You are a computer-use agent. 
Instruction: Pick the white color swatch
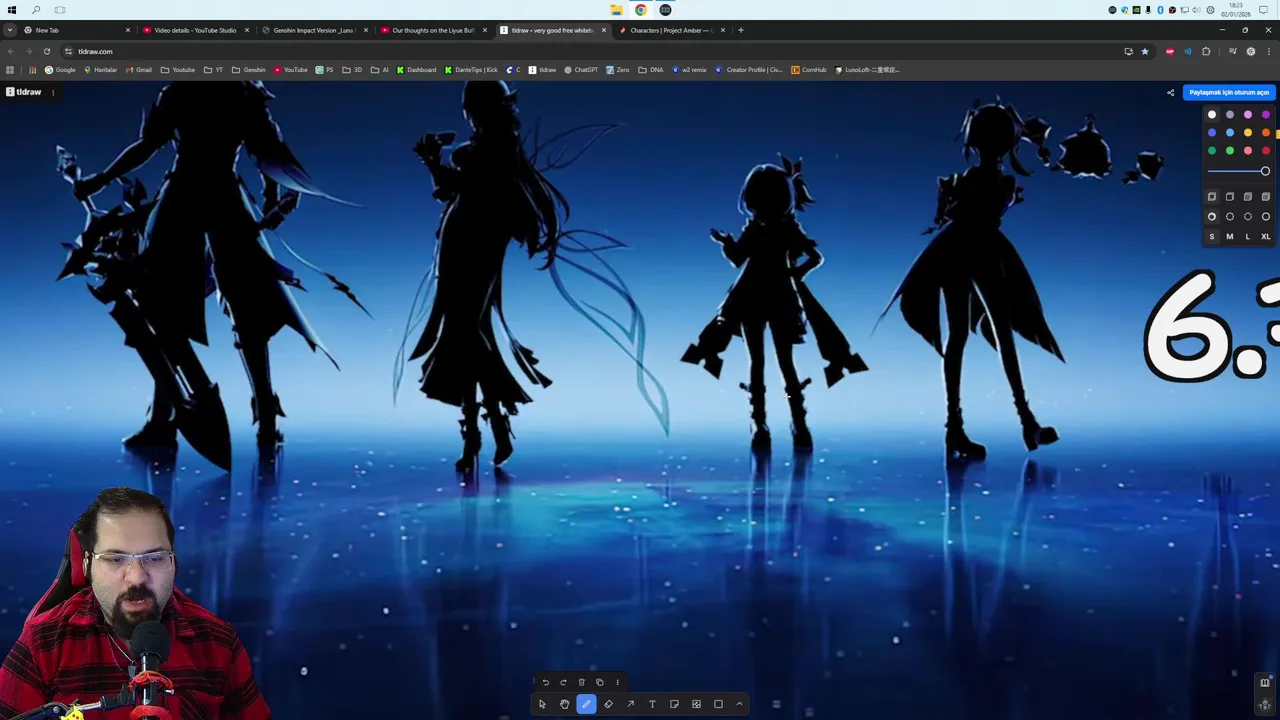pos(1212,115)
